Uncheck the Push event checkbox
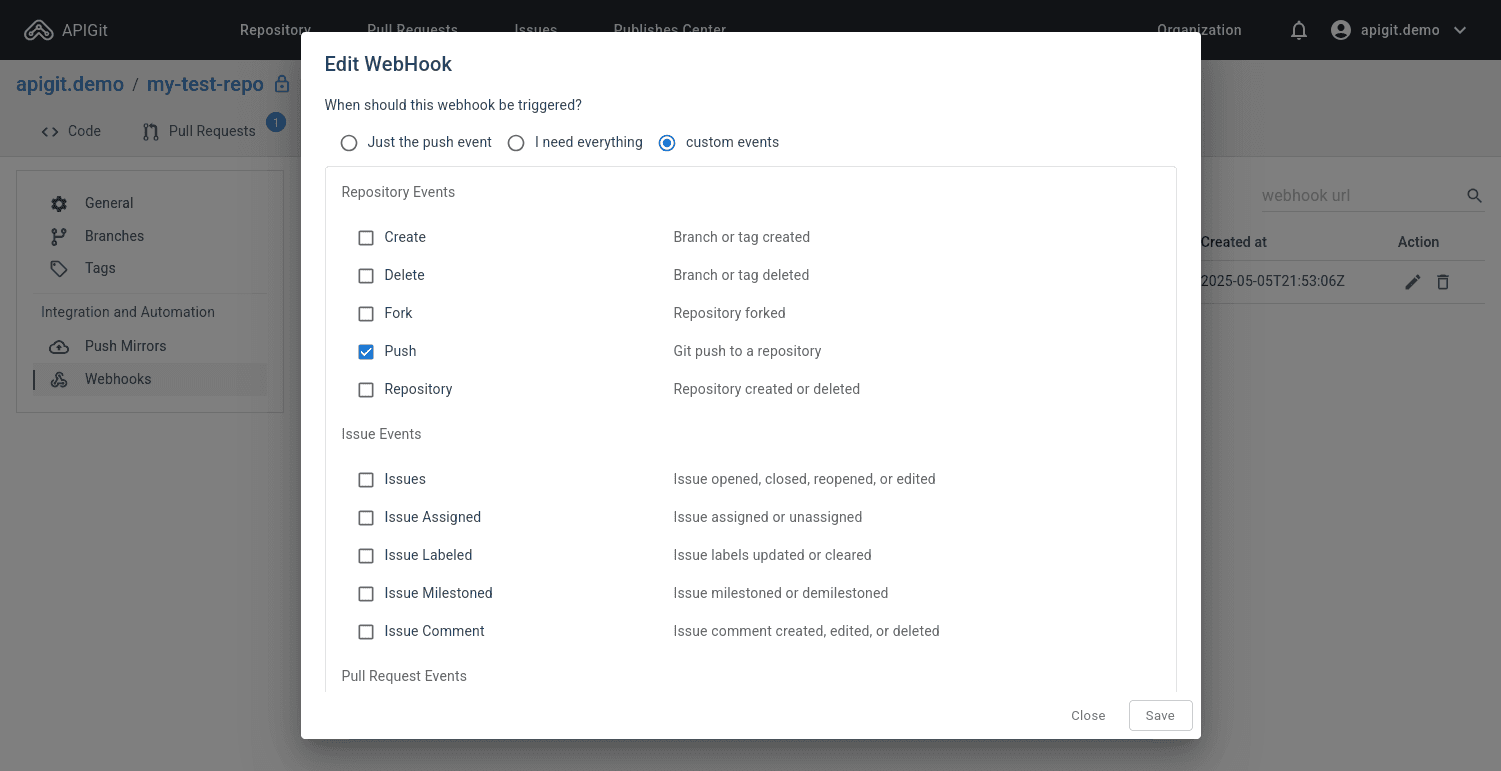This screenshot has height=771, width=1501. click(x=366, y=352)
